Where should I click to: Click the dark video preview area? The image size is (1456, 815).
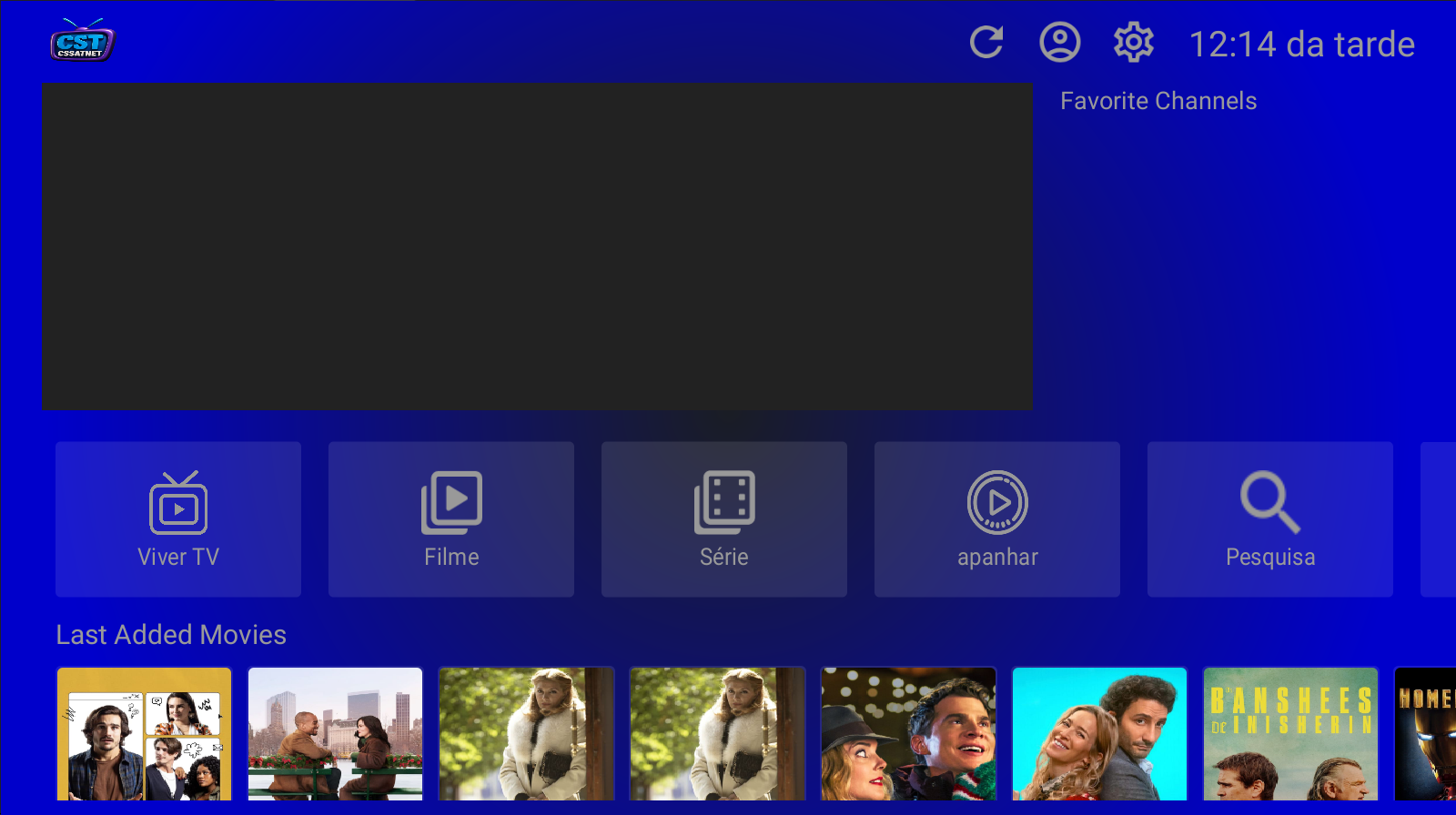[537, 247]
